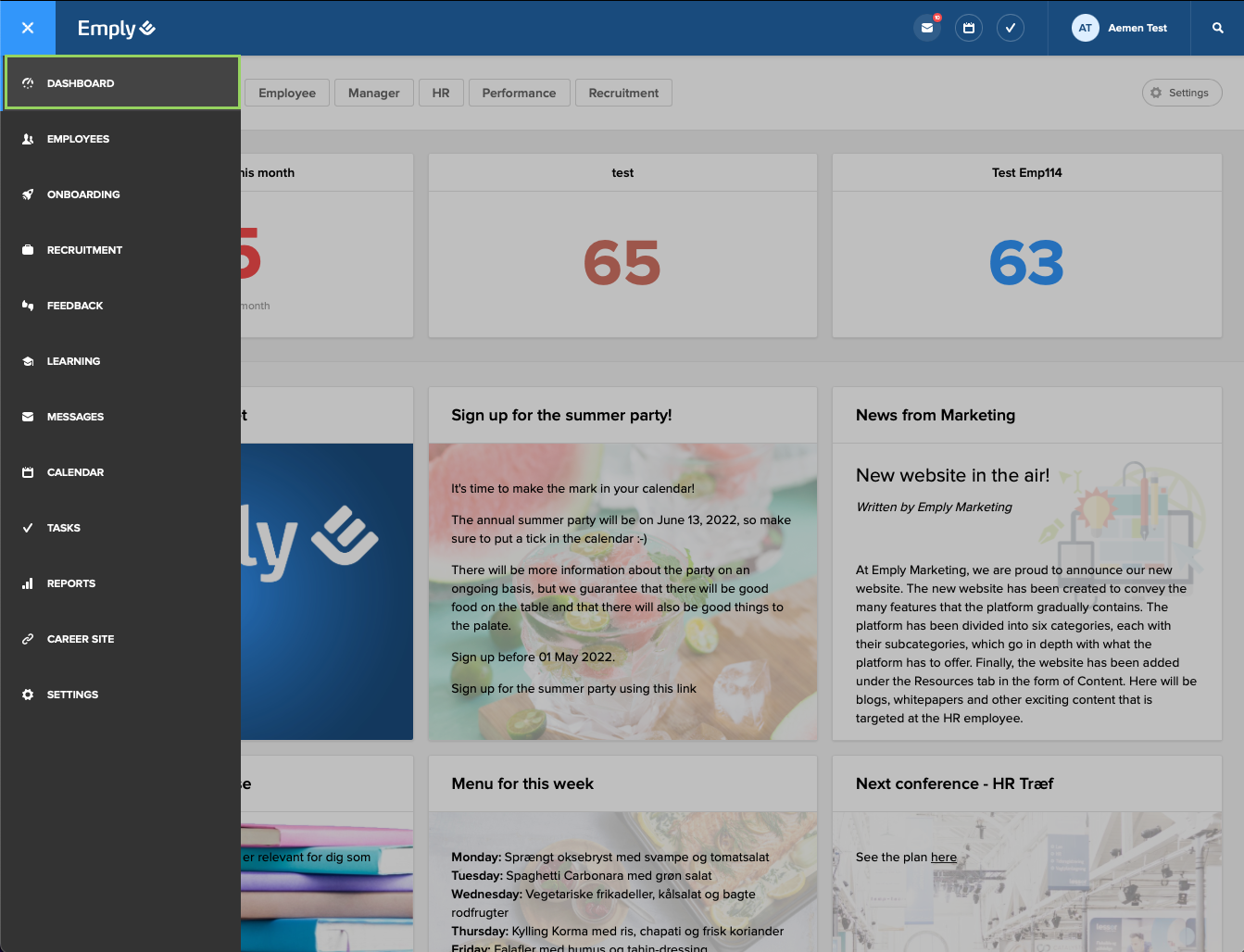Go to the Feedback section
The width and height of the screenshot is (1244, 952).
75,306
